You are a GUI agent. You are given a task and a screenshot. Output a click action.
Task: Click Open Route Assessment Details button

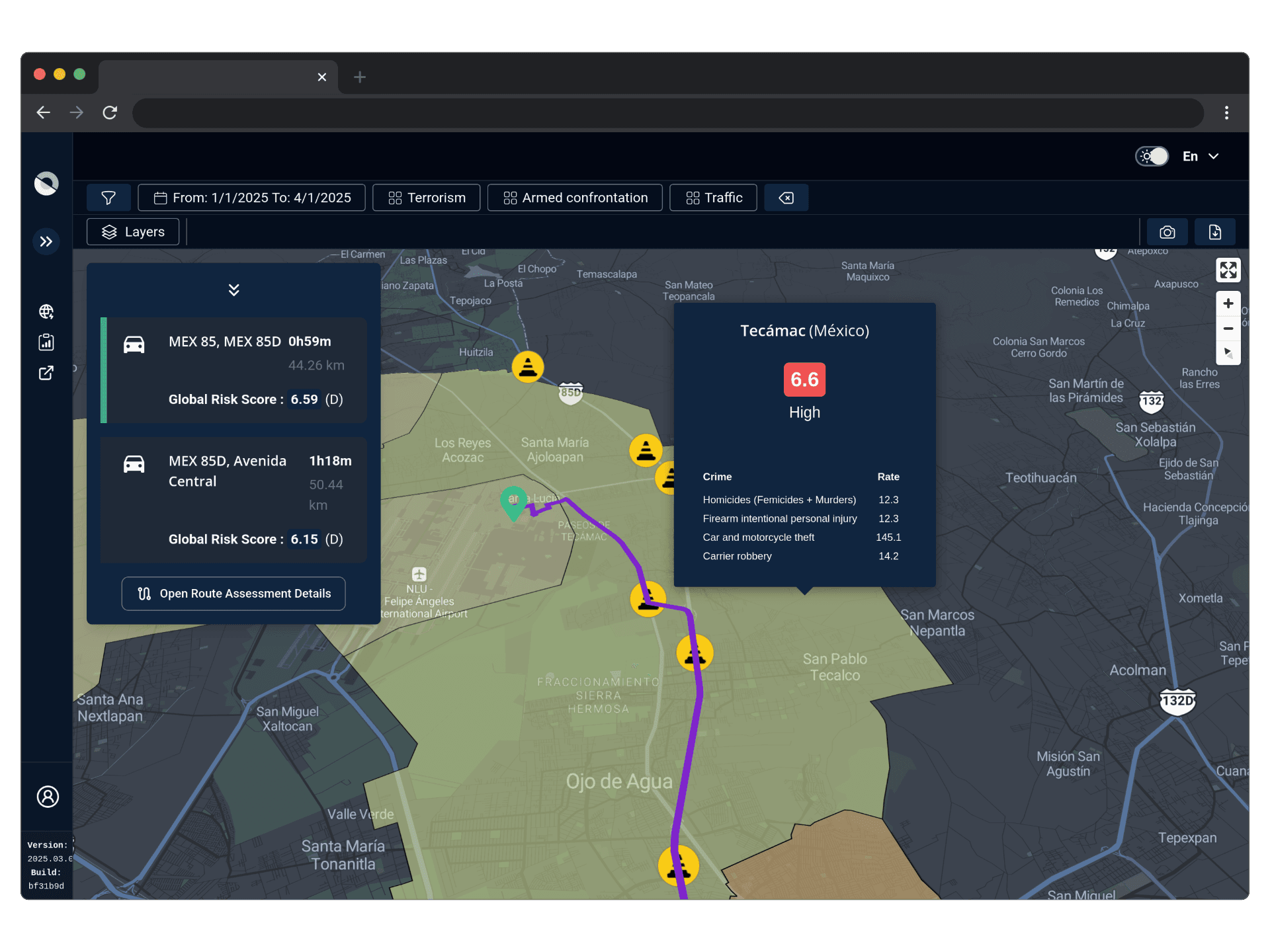tap(233, 594)
